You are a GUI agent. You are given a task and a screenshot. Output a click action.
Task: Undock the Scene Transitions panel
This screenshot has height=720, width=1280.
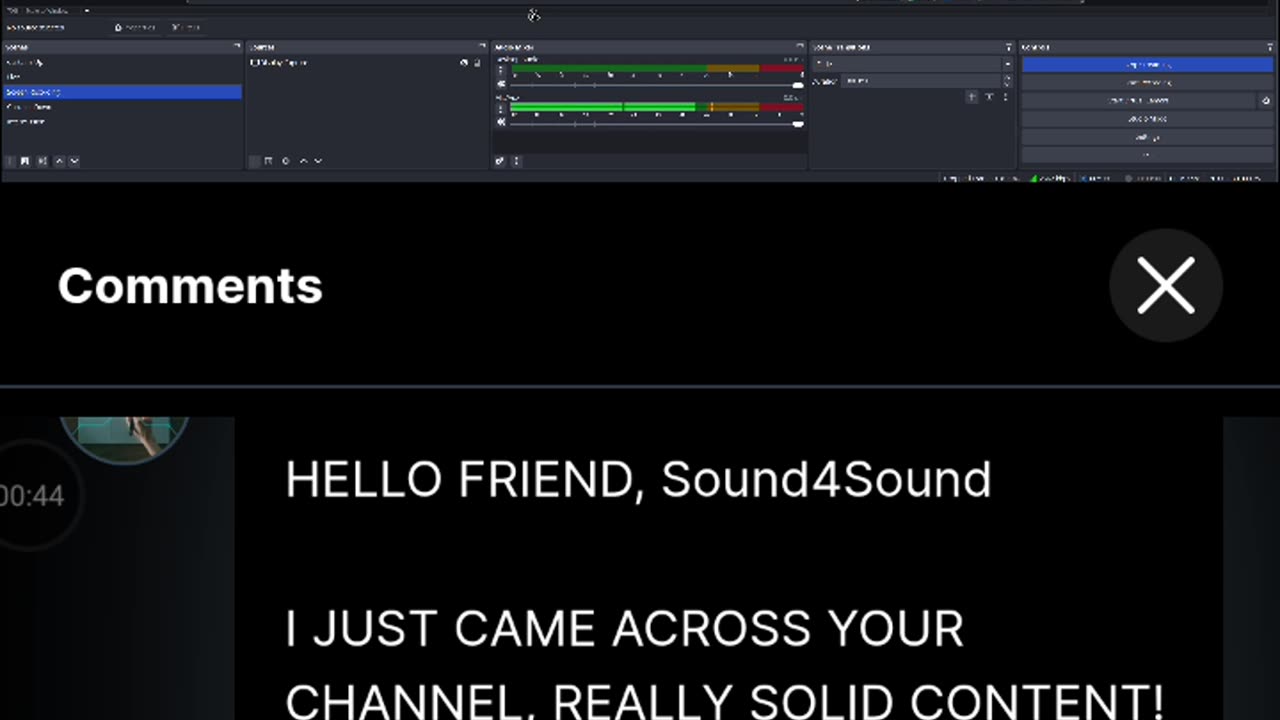click(1008, 47)
